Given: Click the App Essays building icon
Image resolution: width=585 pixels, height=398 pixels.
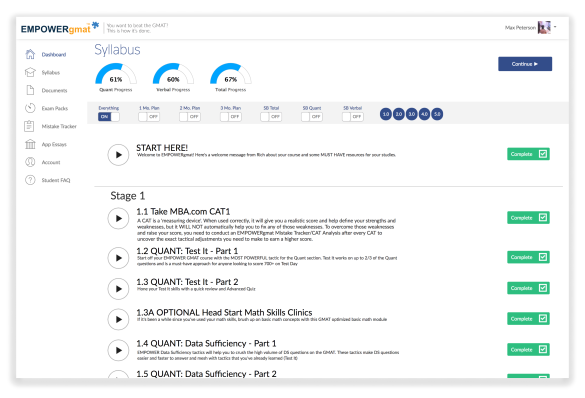Looking at the screenshot, I should (30, 144).
